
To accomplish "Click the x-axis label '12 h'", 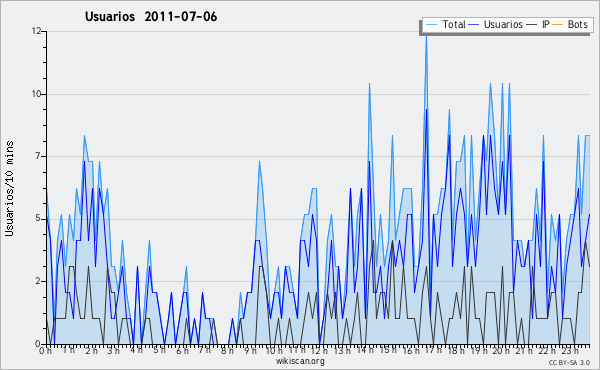I will click(x=320, y=350).
